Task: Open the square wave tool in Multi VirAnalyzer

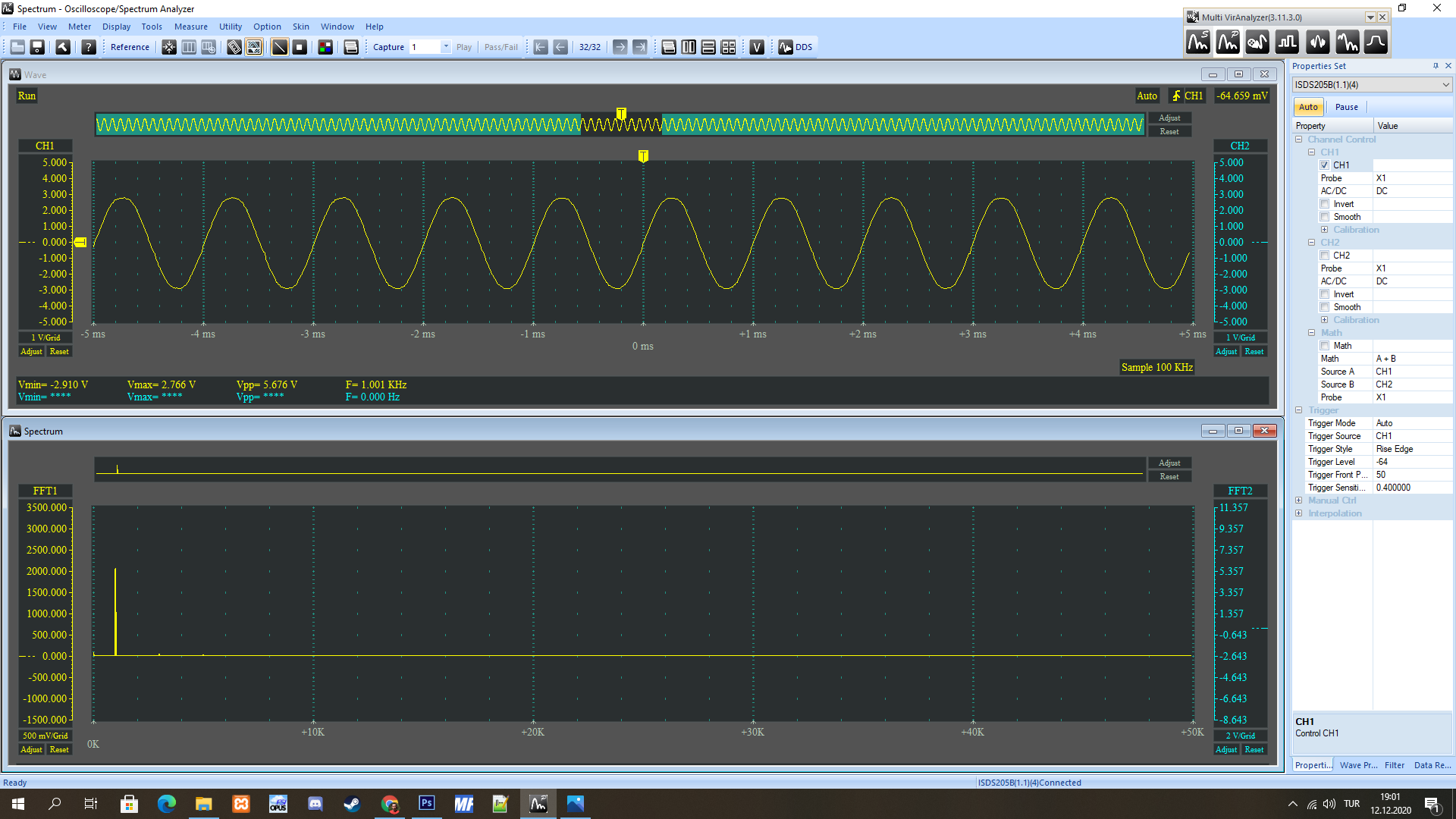Action: tap(1287, 42)
